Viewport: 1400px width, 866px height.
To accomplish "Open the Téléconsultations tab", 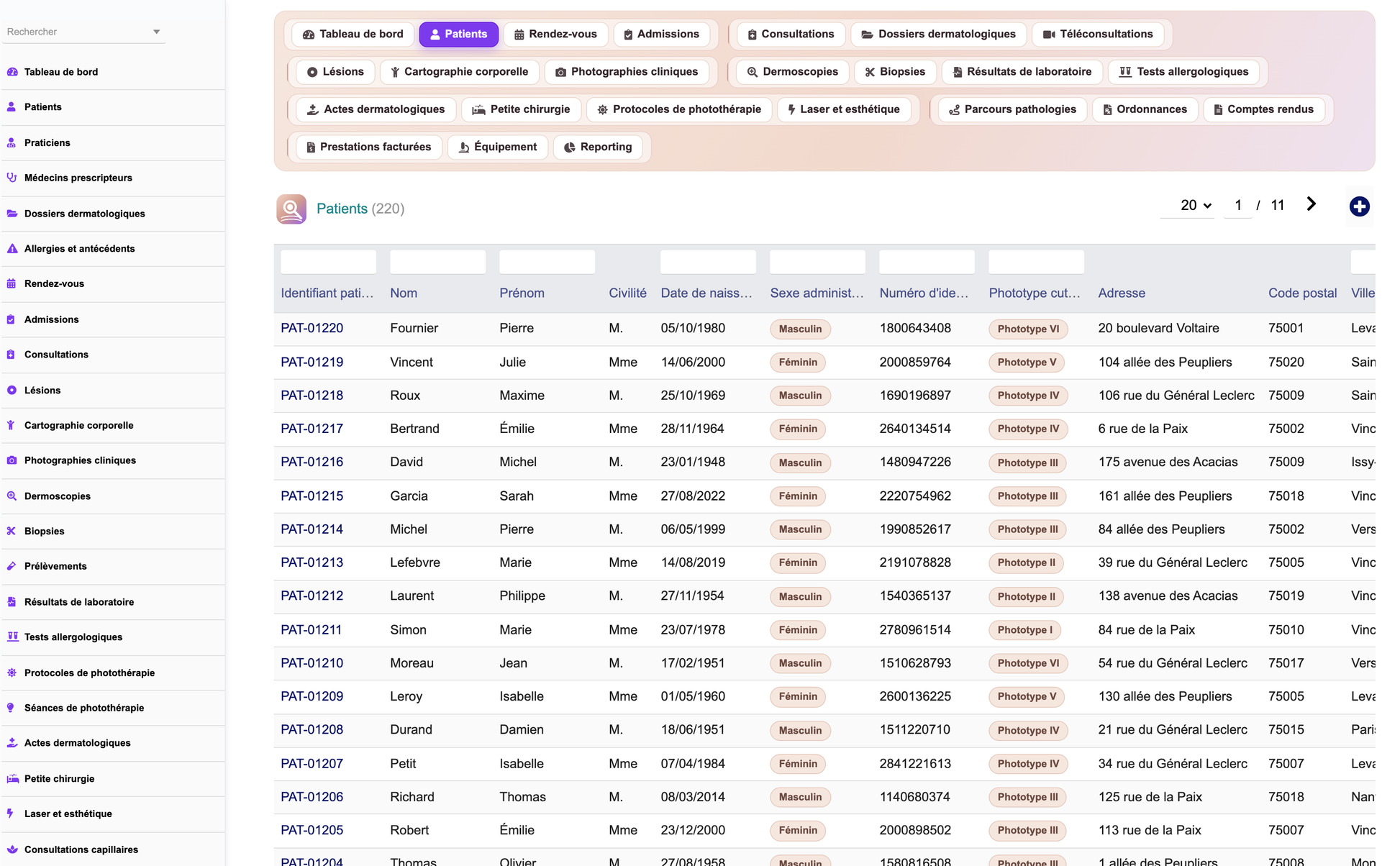I will [1098, 35].
